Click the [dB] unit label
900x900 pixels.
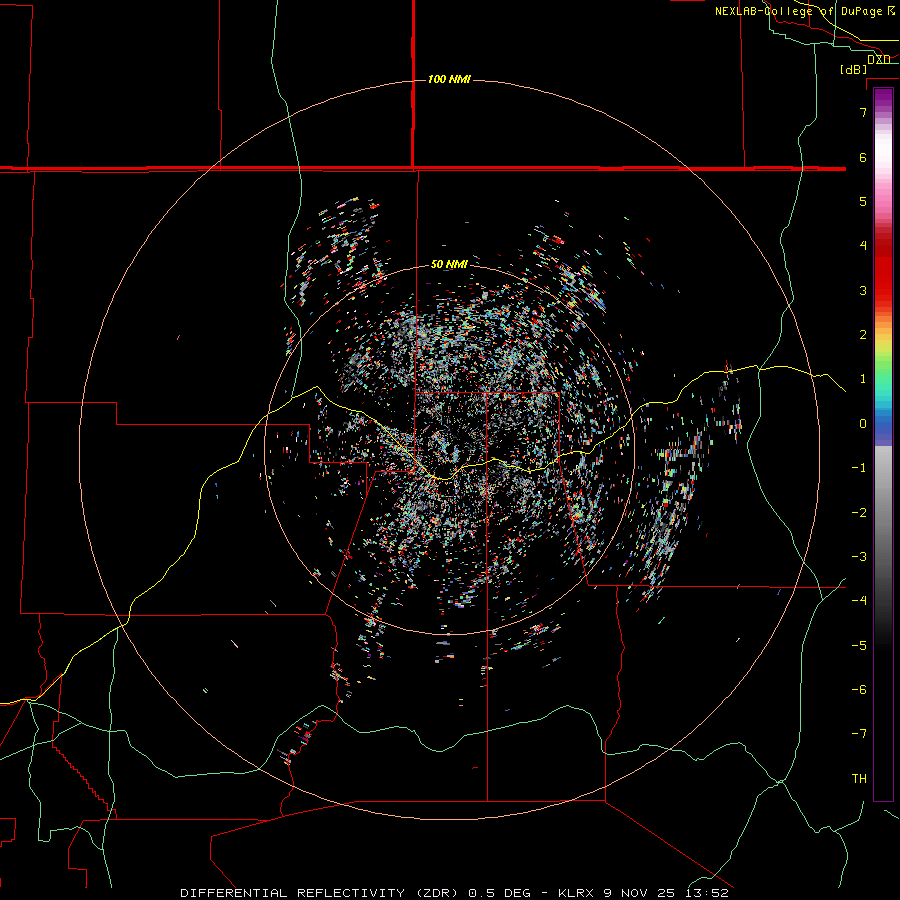(x=854, y=69)
